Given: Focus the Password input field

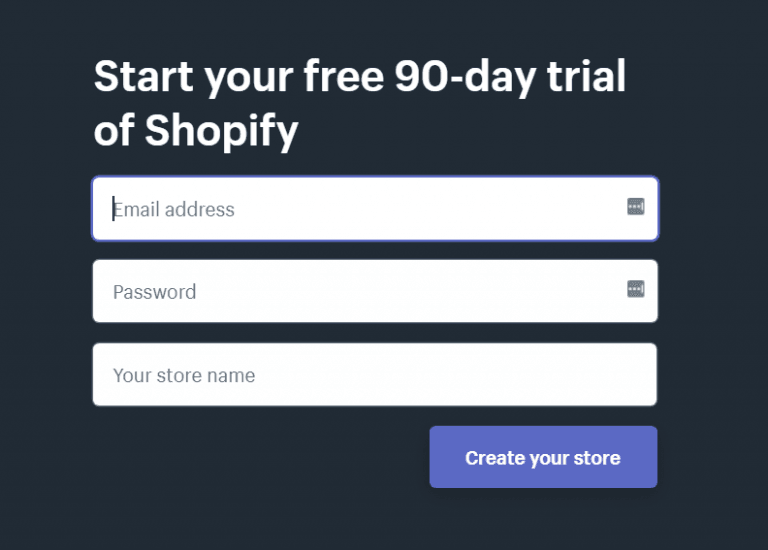Looking at the screenshot, I should point(375,291).
